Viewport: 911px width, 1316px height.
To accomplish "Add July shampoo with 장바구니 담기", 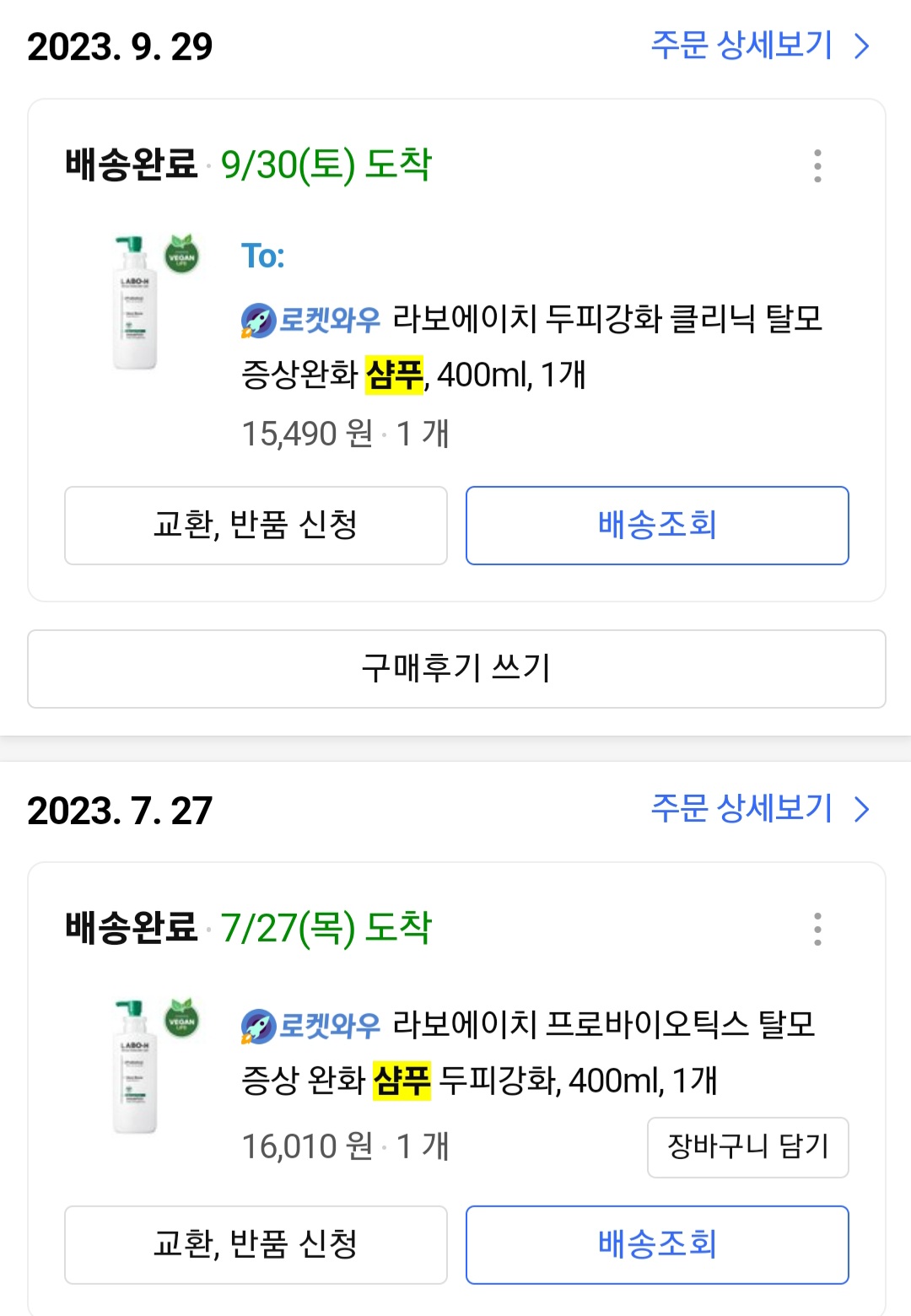I will (x=747, y=1146).
